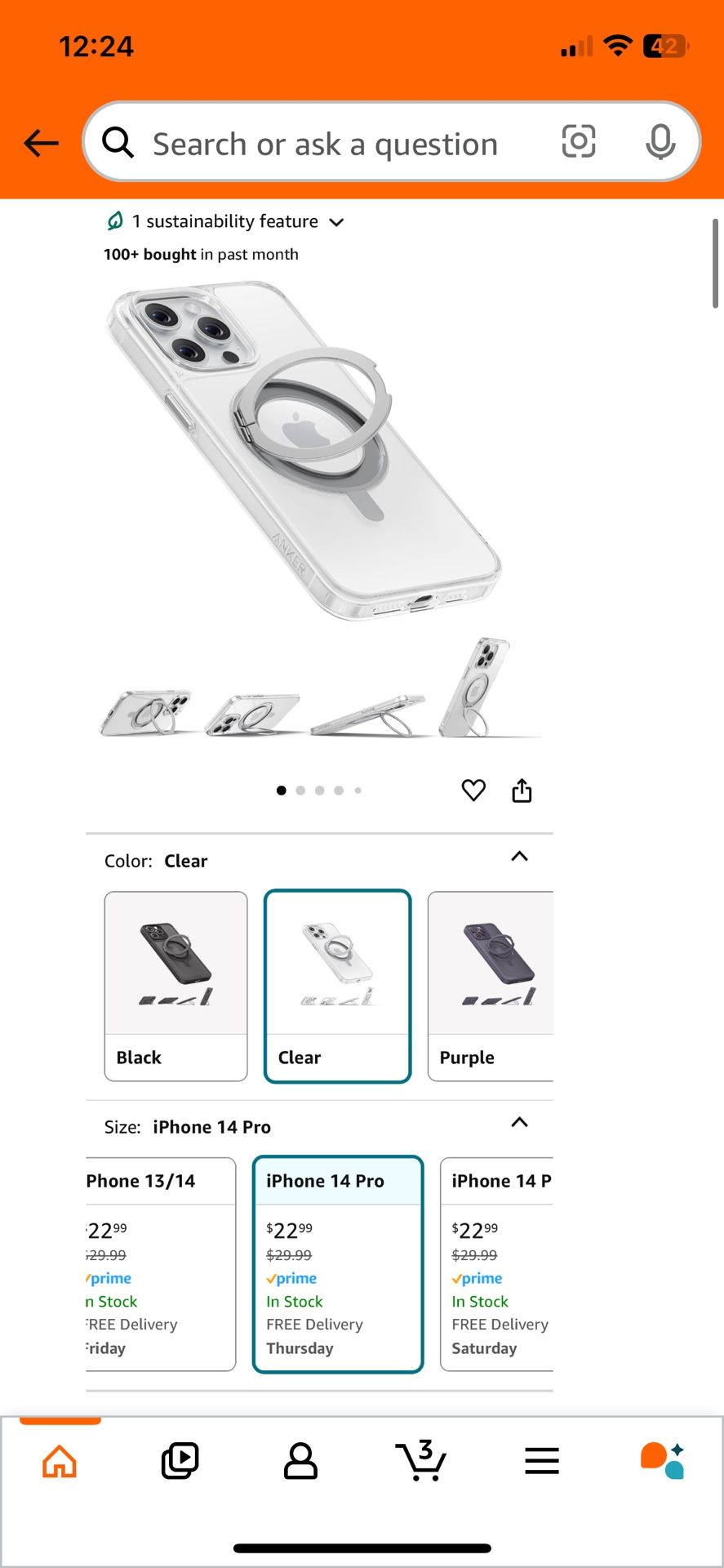724x1568 pixels.
Task: Open camera lens search icon
Action: (x=579, y=142)
